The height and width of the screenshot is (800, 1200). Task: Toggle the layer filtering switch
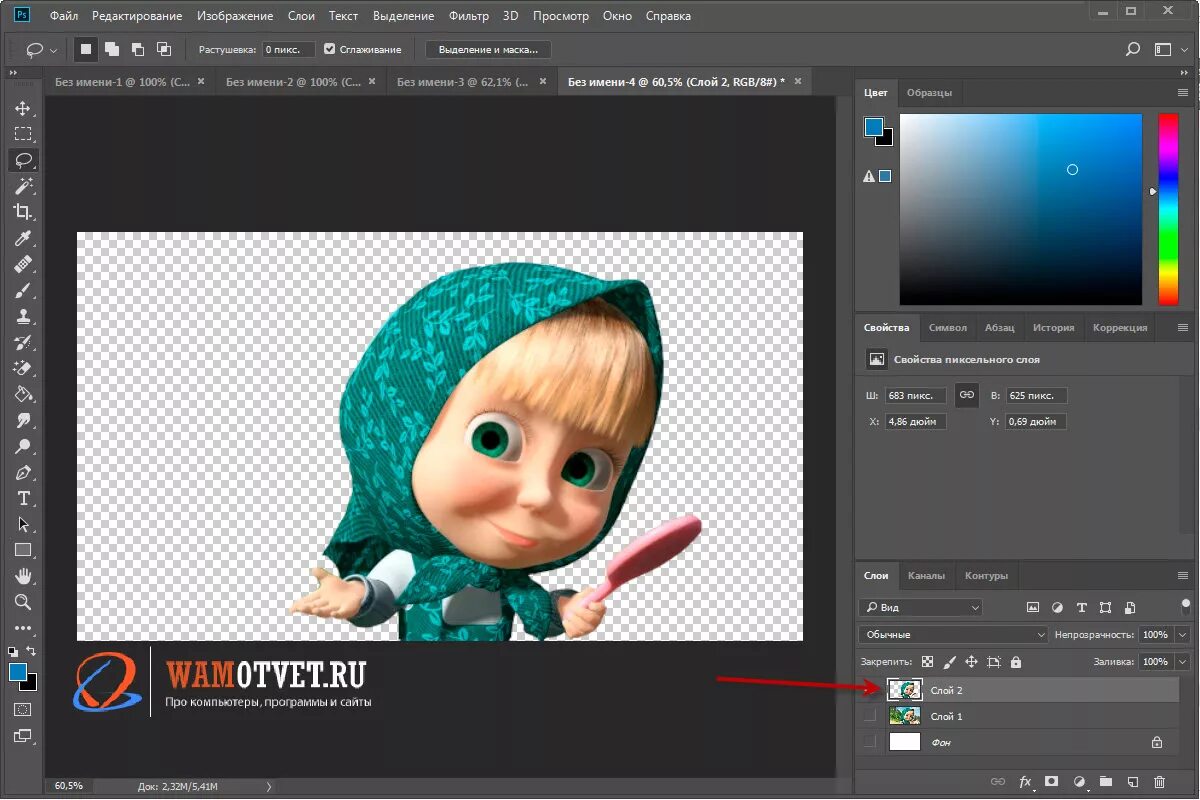1186,605
